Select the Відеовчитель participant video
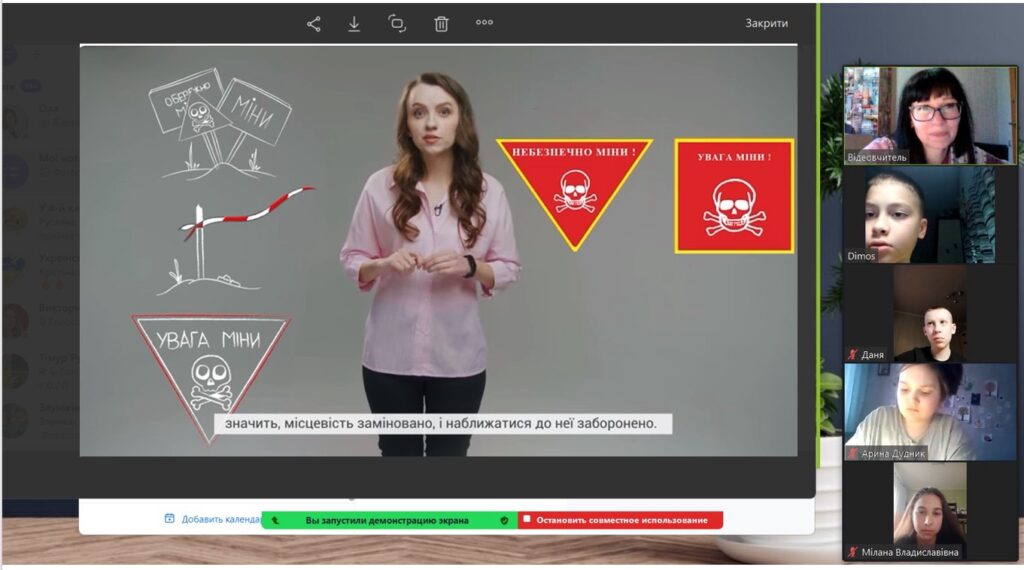This screenshot has height=570, width=1024. (x=931, y=115)
